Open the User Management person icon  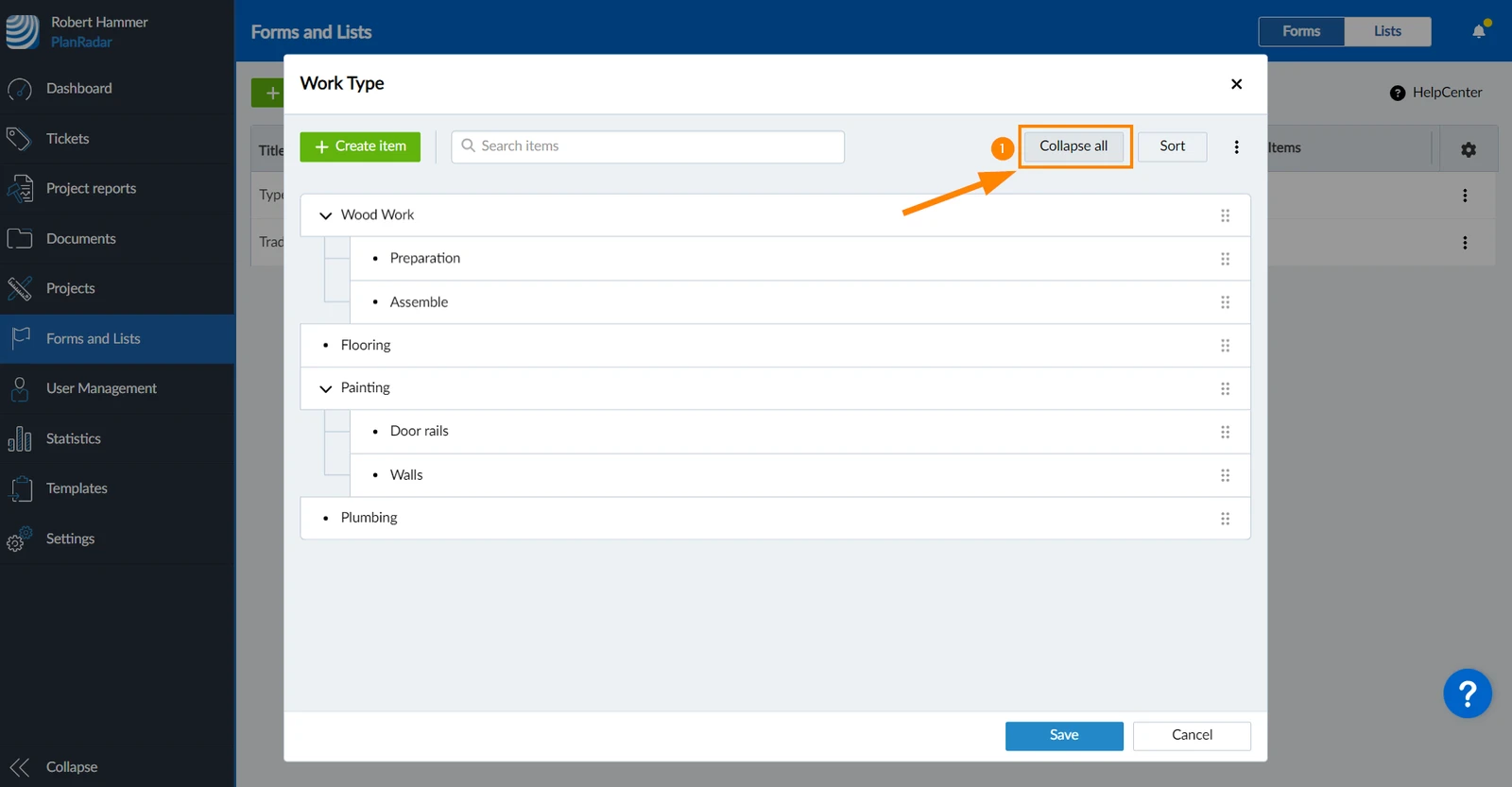[19, 388]
